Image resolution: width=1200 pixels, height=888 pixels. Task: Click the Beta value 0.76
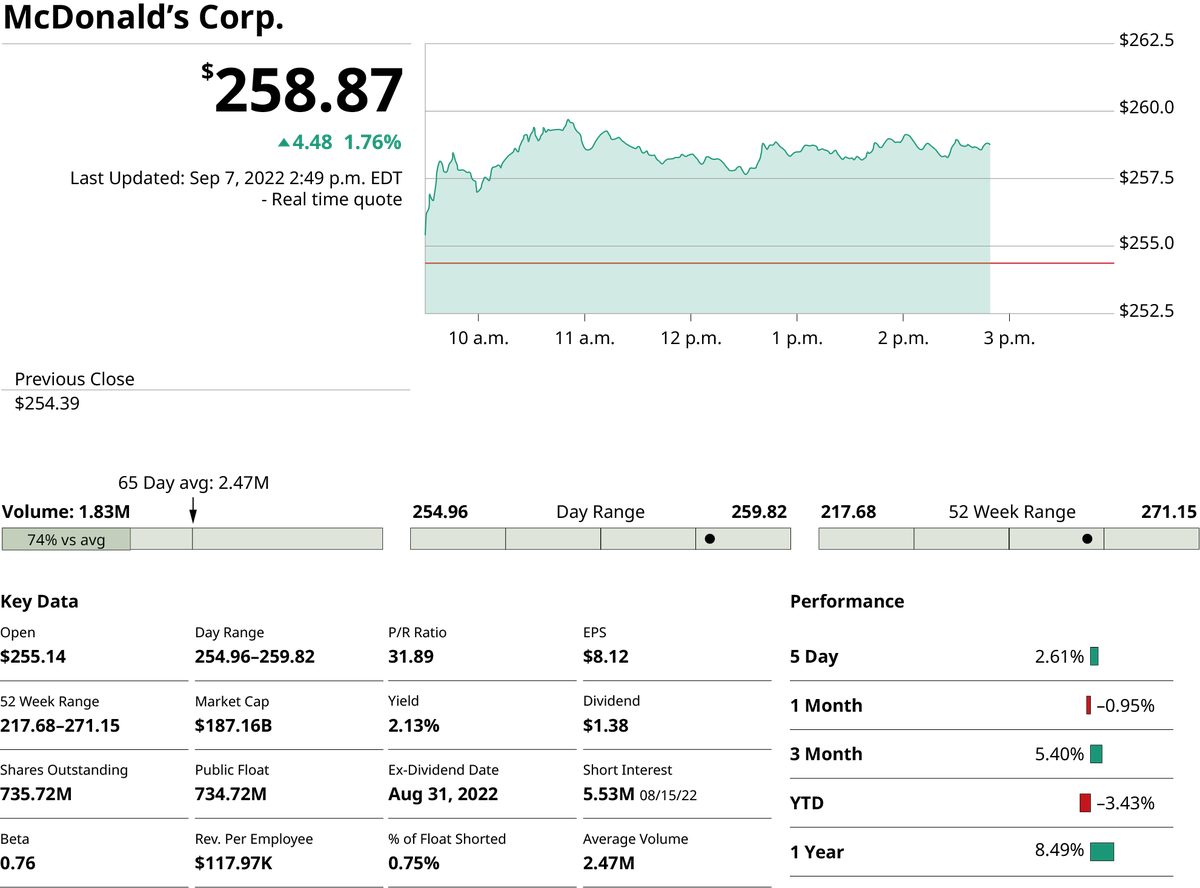click(18, 864)
